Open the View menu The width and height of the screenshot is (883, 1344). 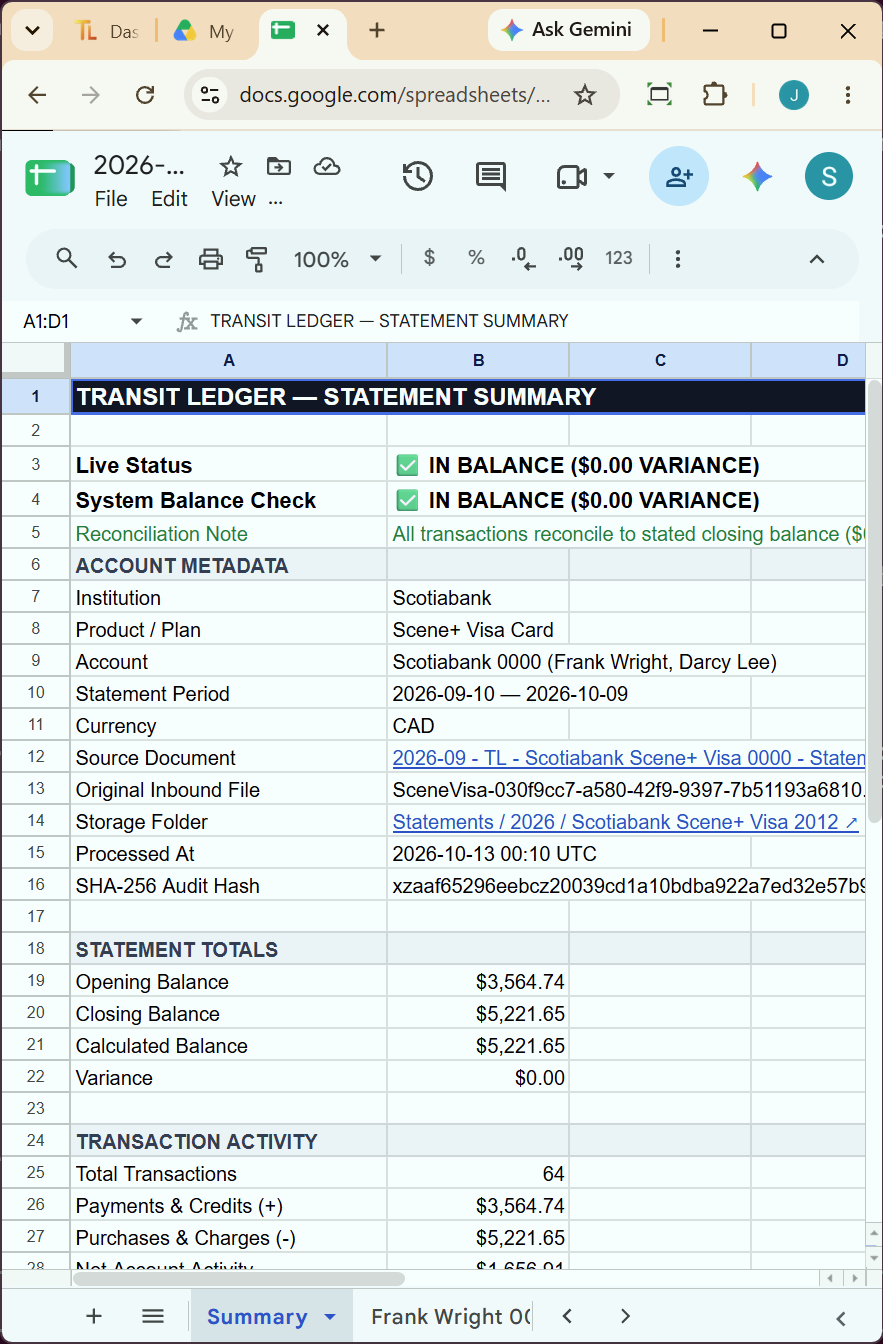pyautogui.click(x=233, y=199)
